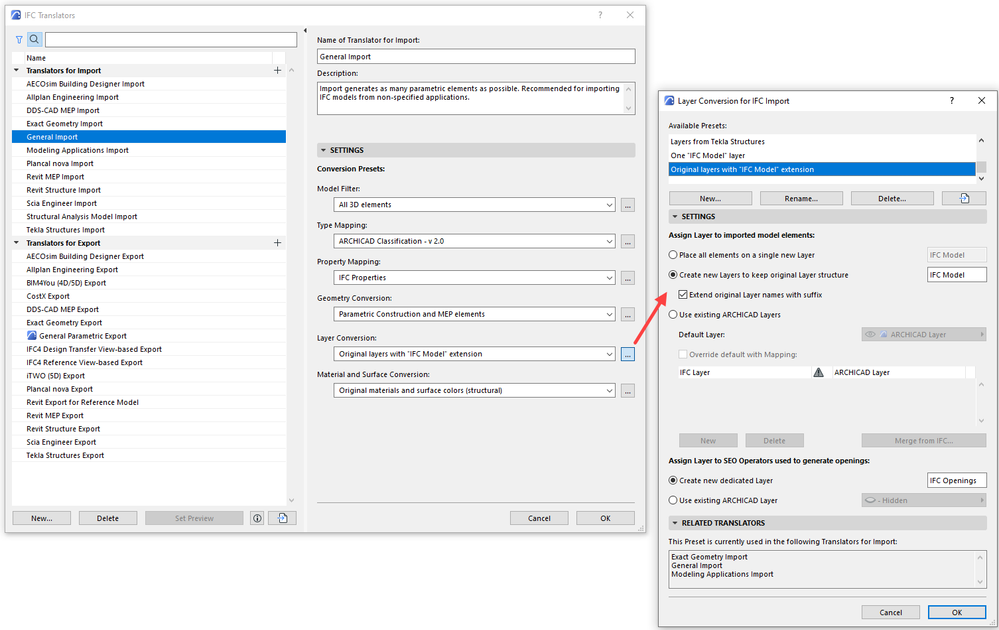
Task: Click Delete button in IFC Translators
Action: (108, 519)
